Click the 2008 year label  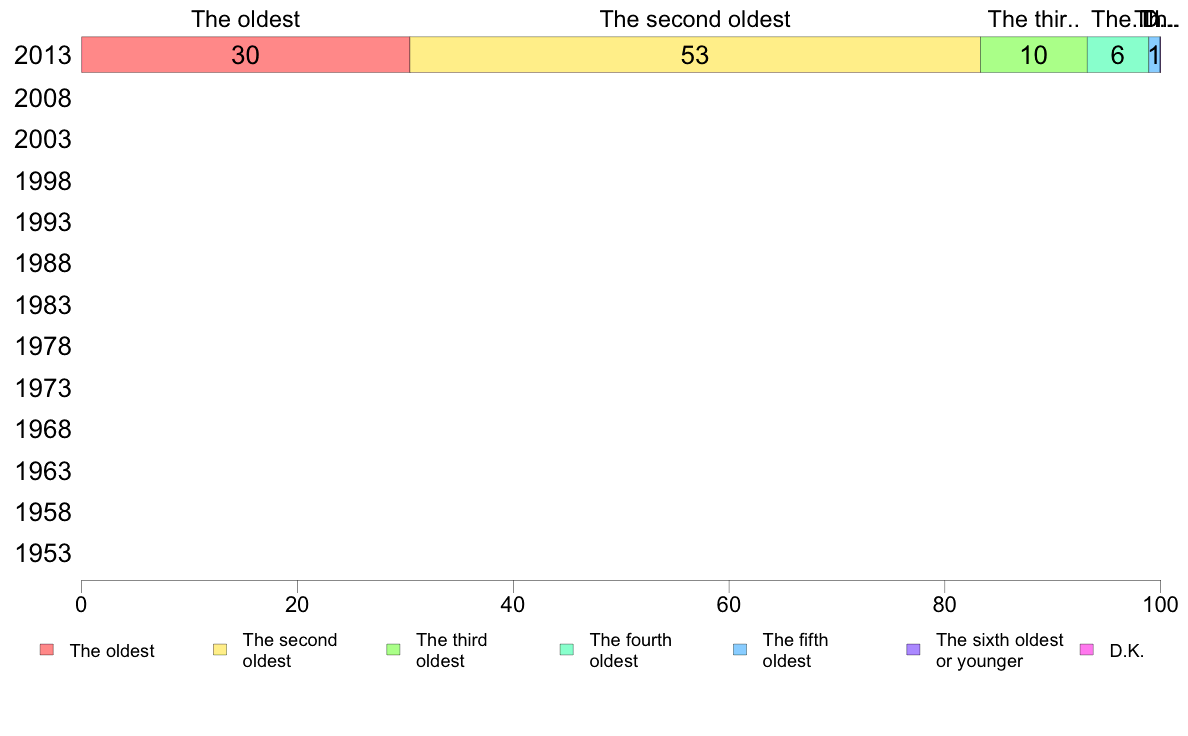click(42, 98)
